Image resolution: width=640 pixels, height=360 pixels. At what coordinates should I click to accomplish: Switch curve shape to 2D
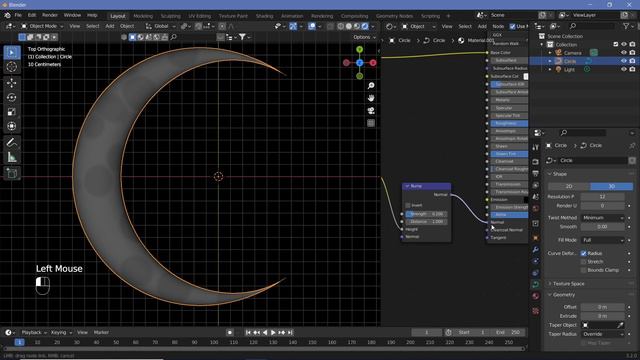(569, 187)
